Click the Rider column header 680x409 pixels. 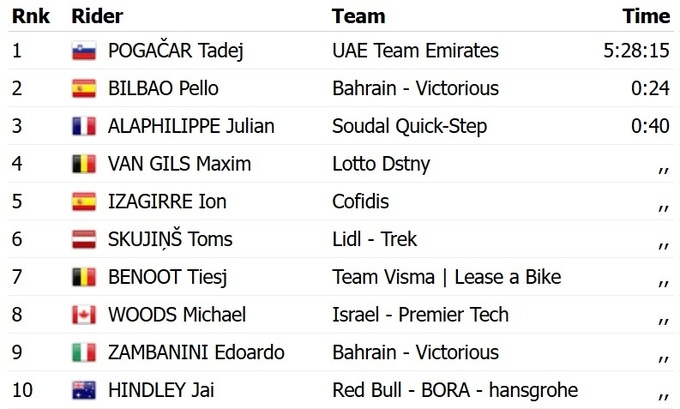coord(96,16)
